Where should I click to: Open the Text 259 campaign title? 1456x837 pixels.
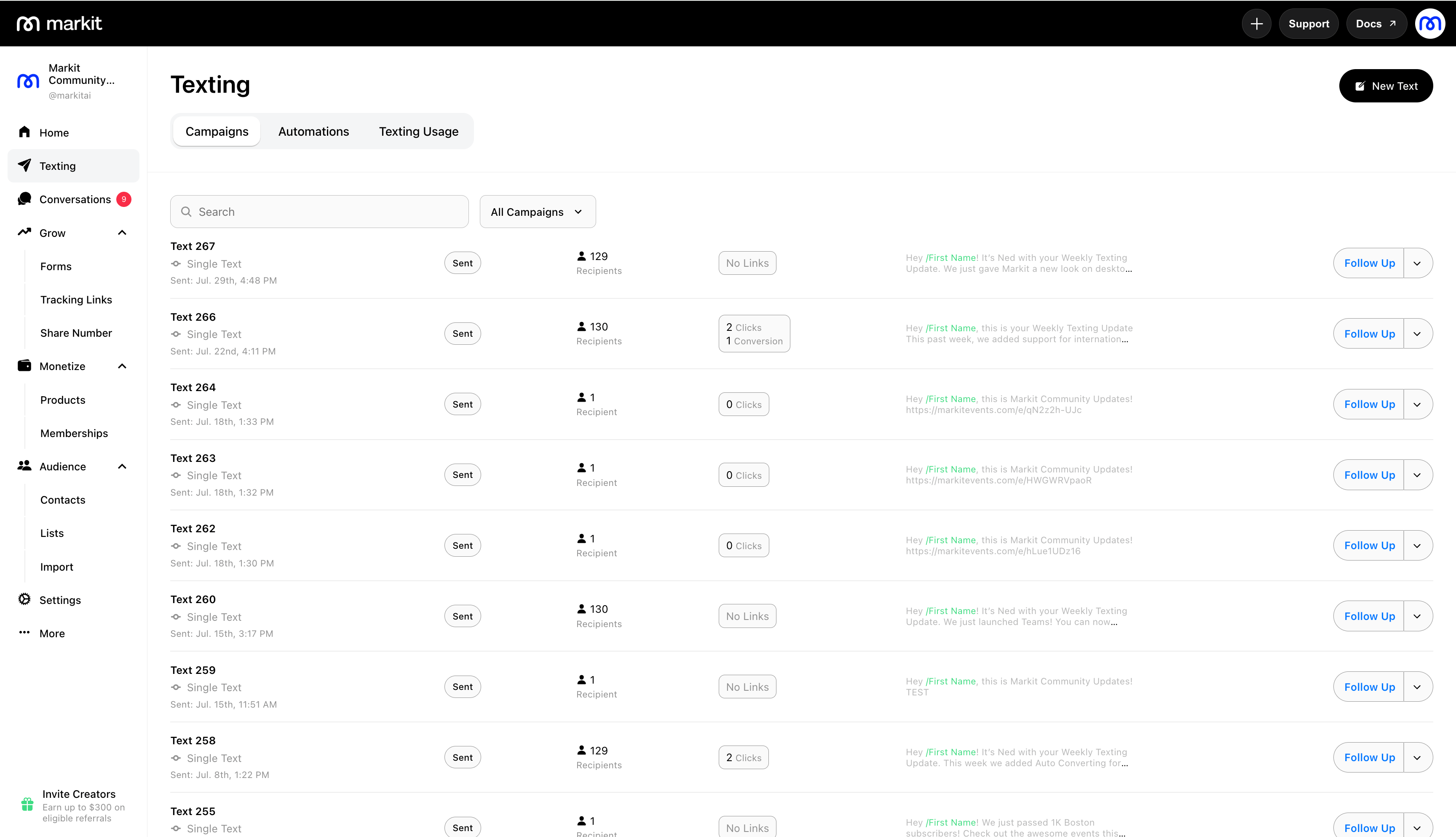[x=193, y=670]
